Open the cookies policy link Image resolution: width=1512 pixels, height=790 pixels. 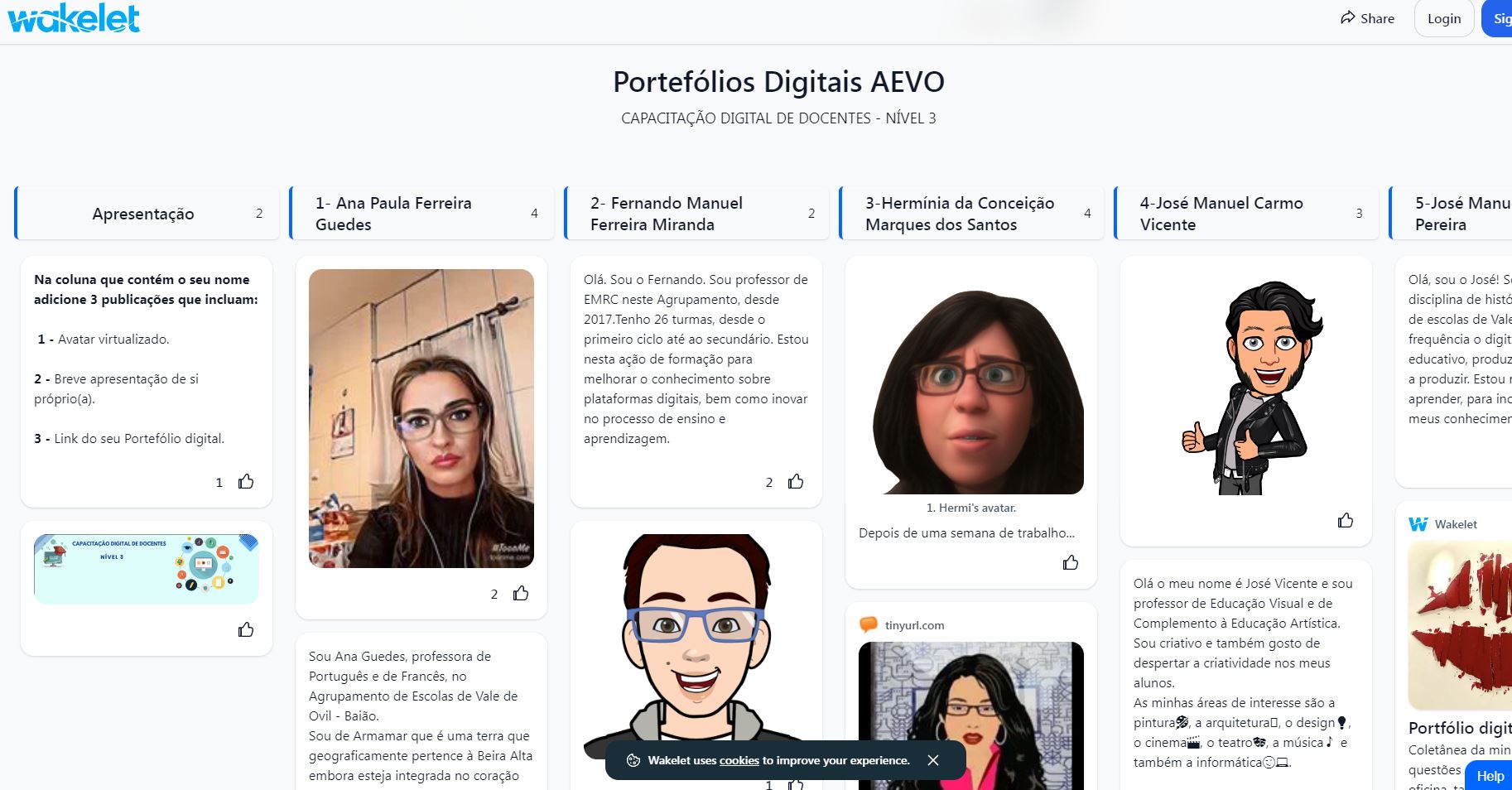[x=739, y=760]
